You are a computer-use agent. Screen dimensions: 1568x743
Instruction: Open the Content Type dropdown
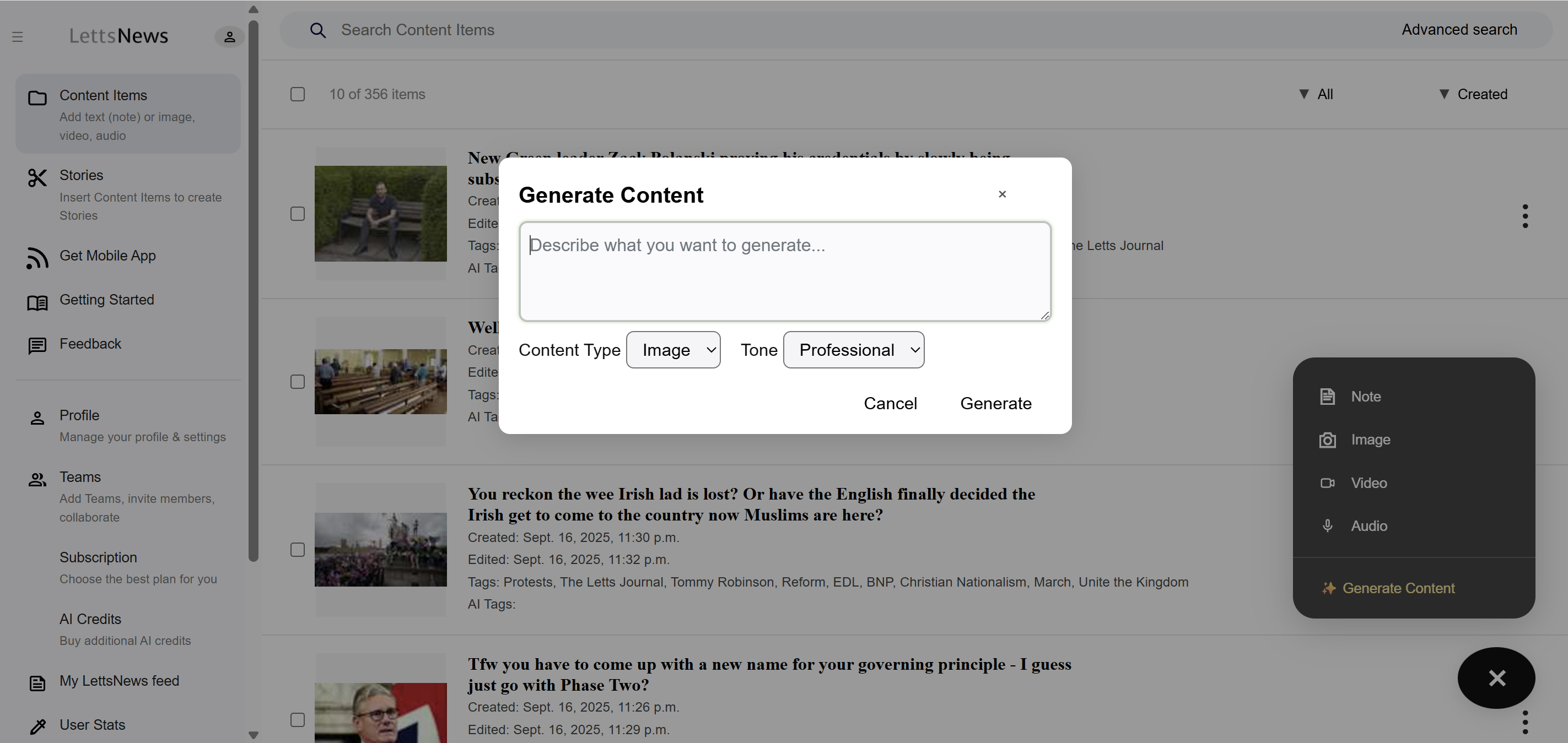(673, 350)
